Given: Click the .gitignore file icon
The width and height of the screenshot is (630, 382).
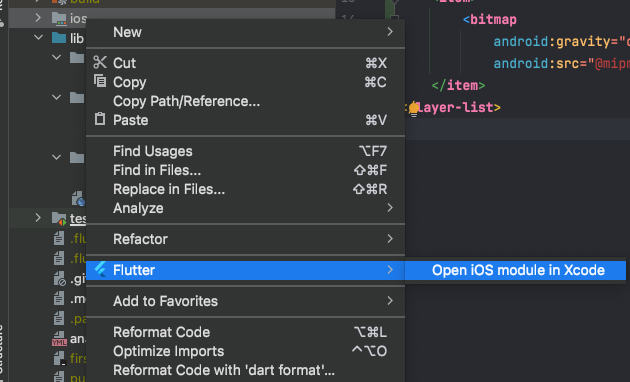Looking at the screenshot, I should 59,278.
